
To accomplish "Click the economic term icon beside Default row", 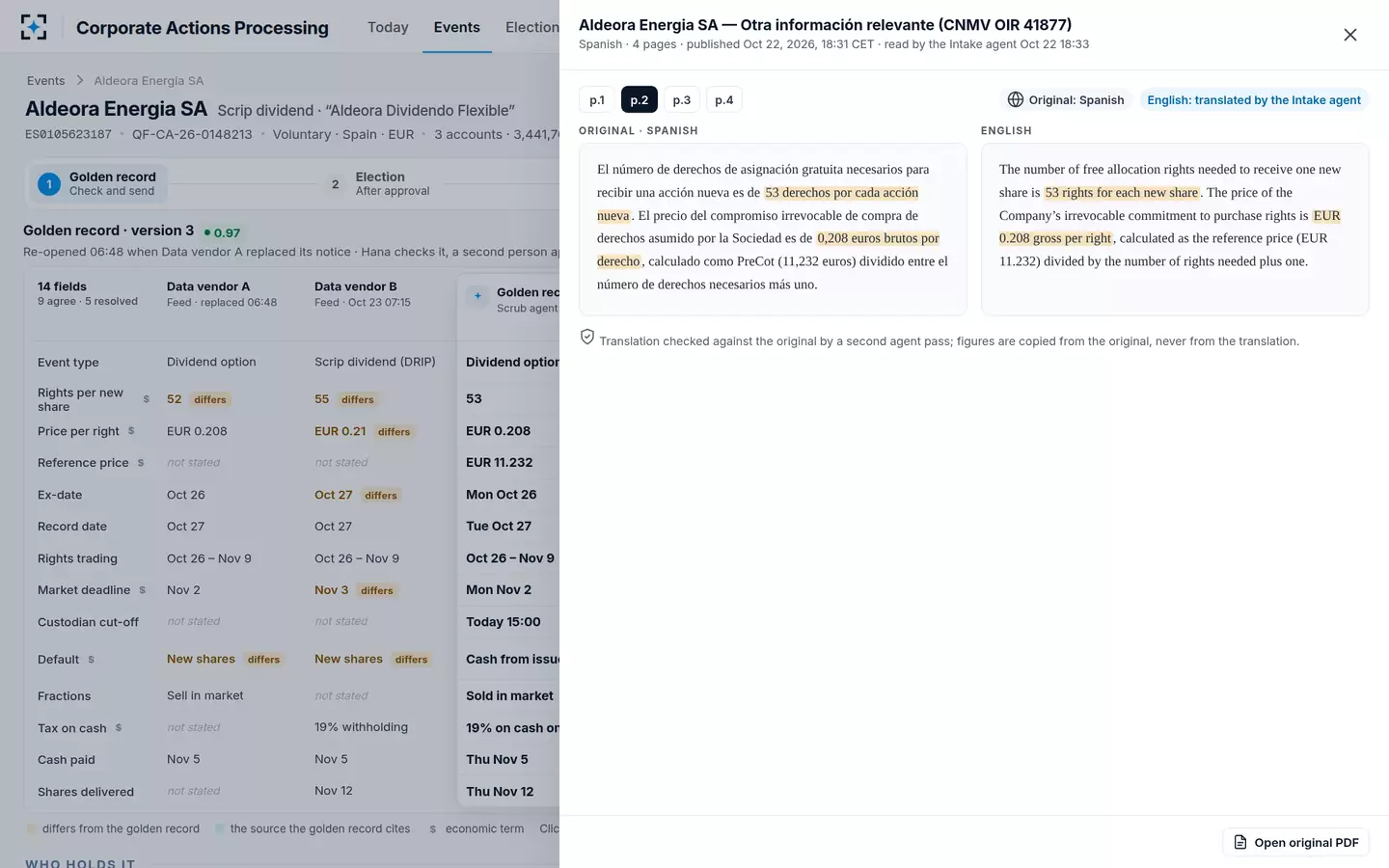I will pyautogui.click(x=92, y=660).
